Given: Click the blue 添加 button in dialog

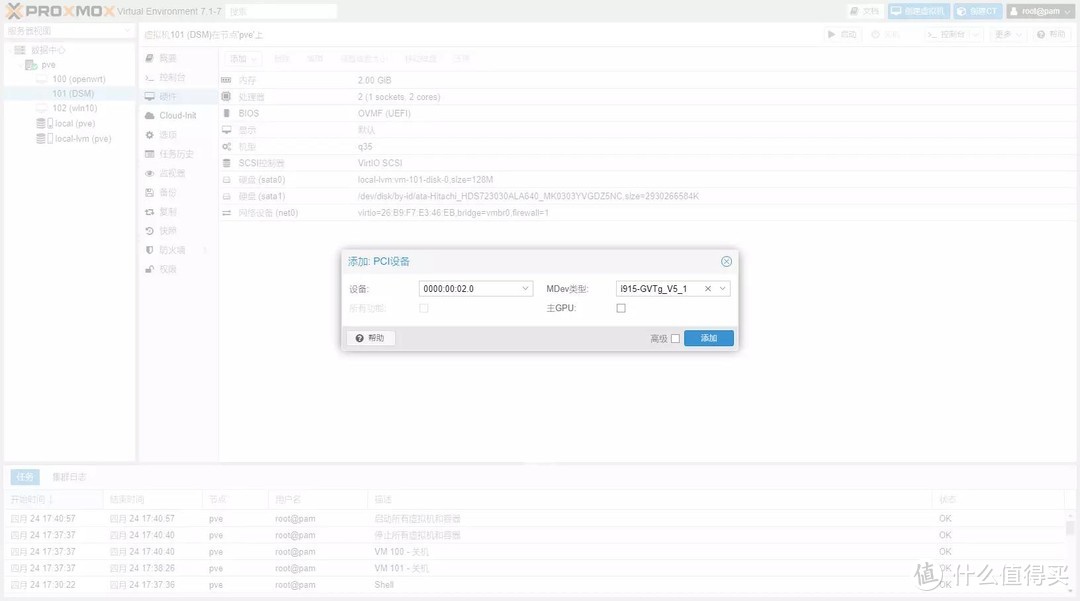Looking at the screenshot, I should (709, 338).
